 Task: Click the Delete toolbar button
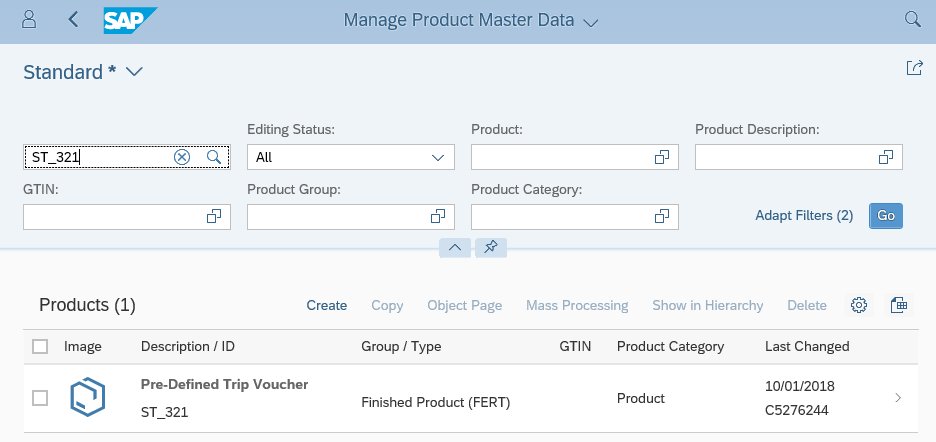[806, 305]
